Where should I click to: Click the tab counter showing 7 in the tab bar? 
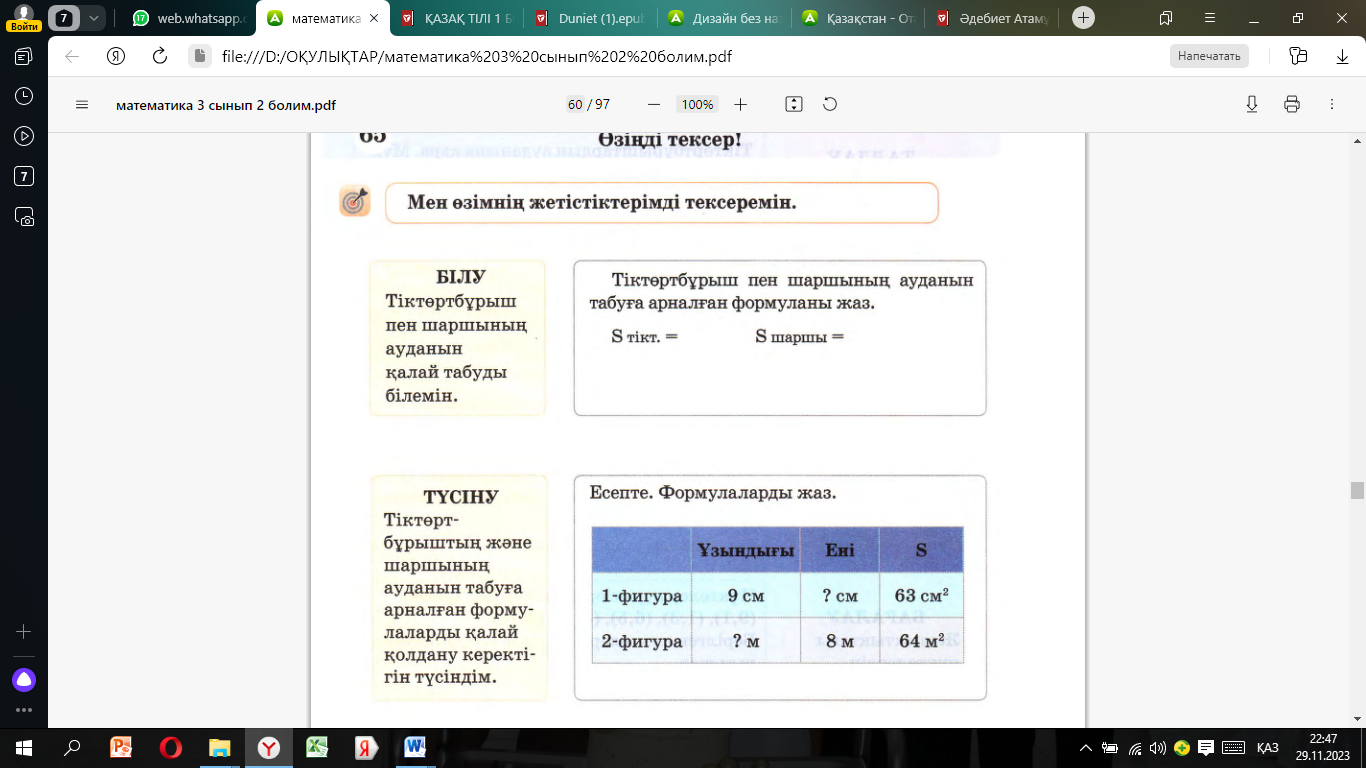[x=65, y=18]
